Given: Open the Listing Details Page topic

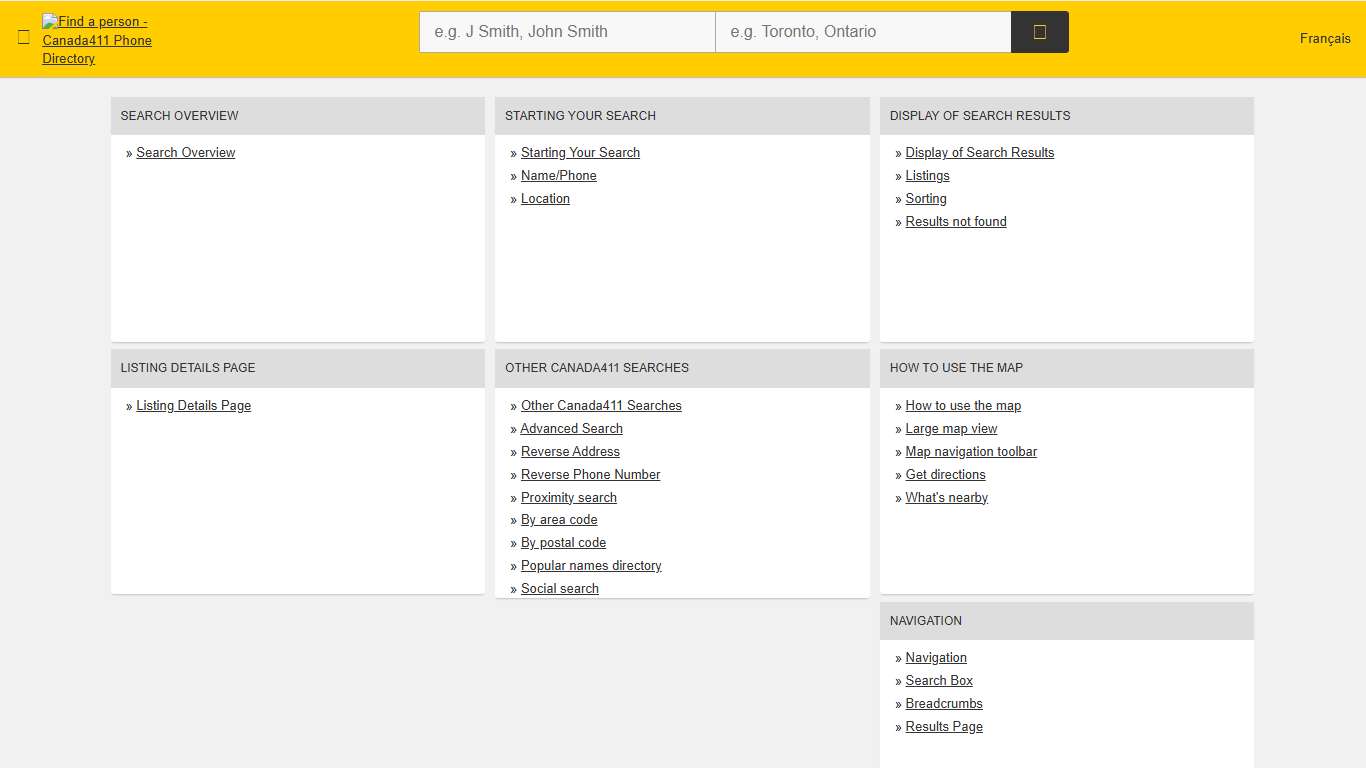Looking at the screenshot, I should click(x=193, y=405).
